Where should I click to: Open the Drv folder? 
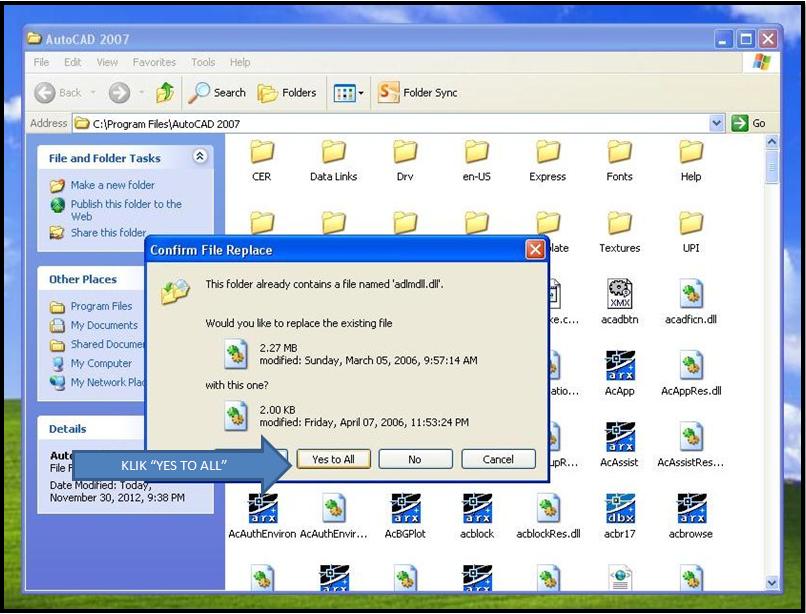[x=405, y=161]
